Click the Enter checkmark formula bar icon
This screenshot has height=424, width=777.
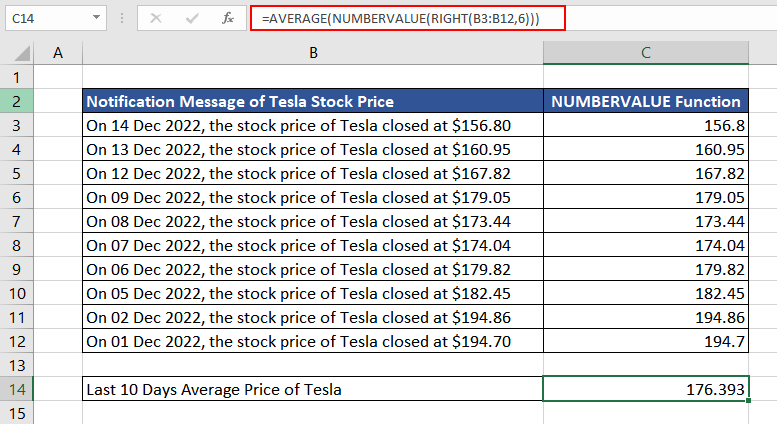pos(193,18)
